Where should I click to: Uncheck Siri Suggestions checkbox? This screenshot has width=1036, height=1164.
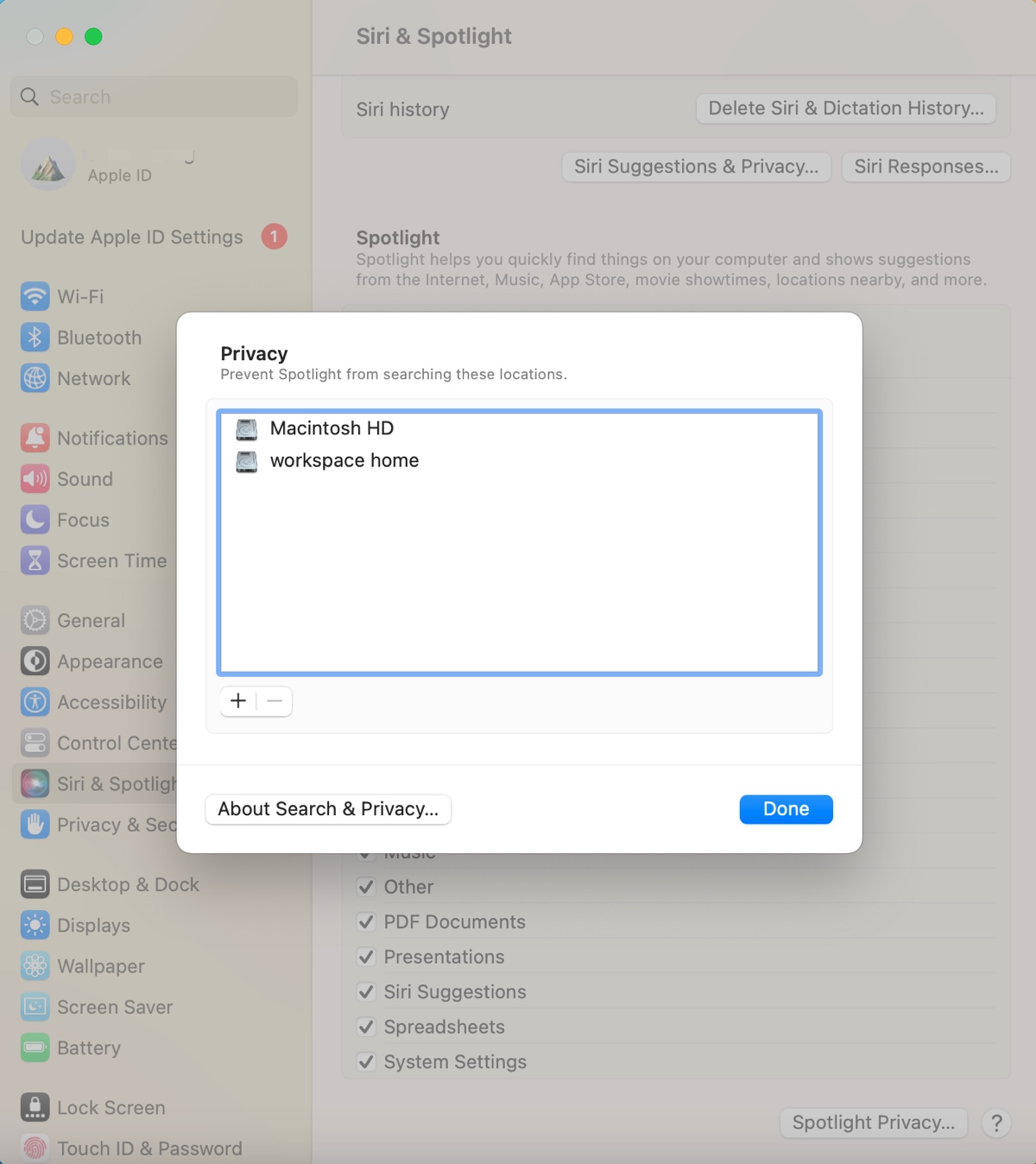point(366,991)
